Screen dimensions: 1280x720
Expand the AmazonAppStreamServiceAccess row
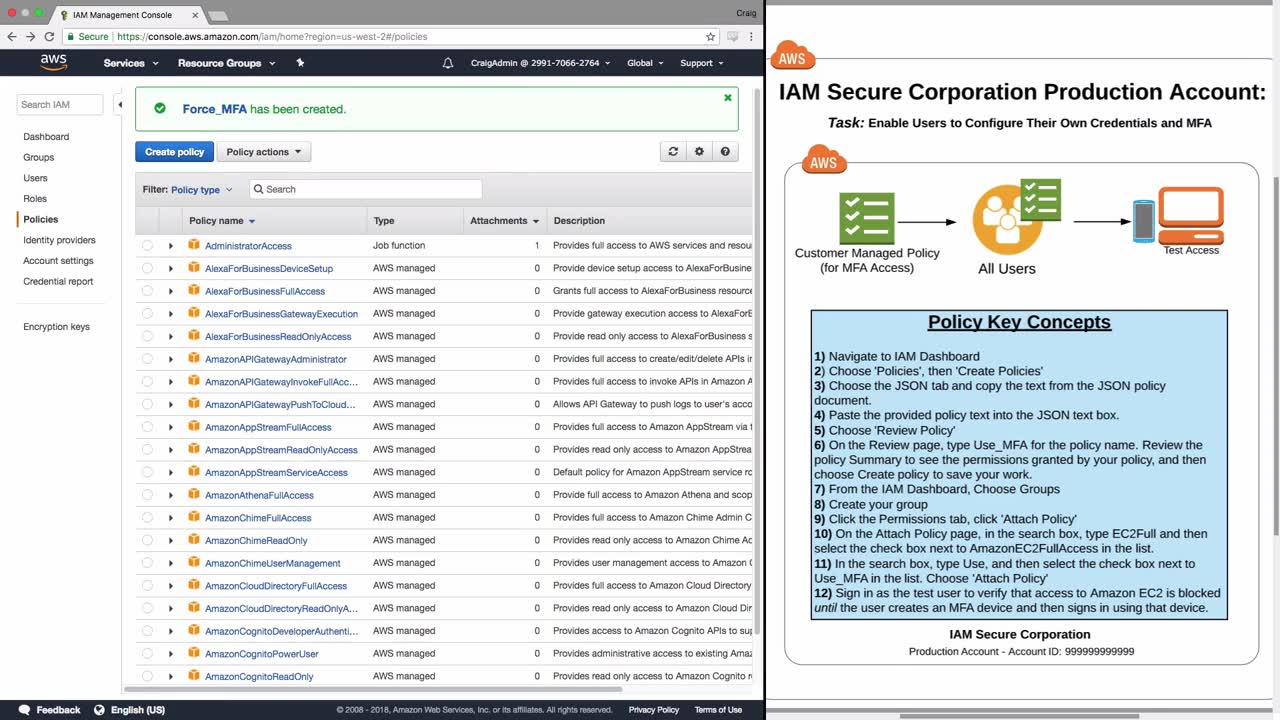click(x=171, y=472)
